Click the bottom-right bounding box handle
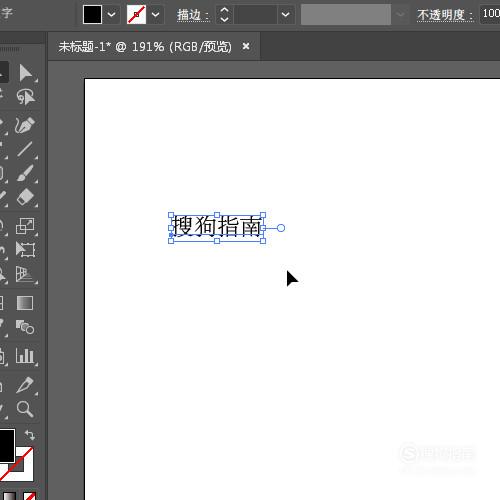 coord(263,241)
